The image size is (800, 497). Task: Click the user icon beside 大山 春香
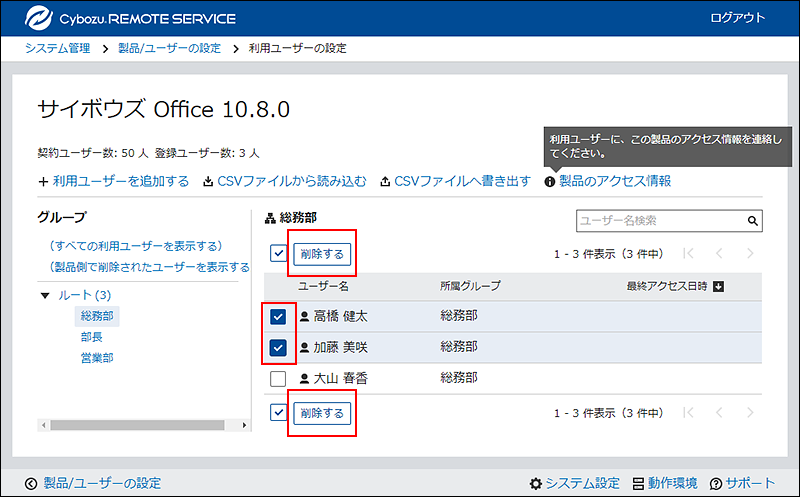[x=305, y=379]
